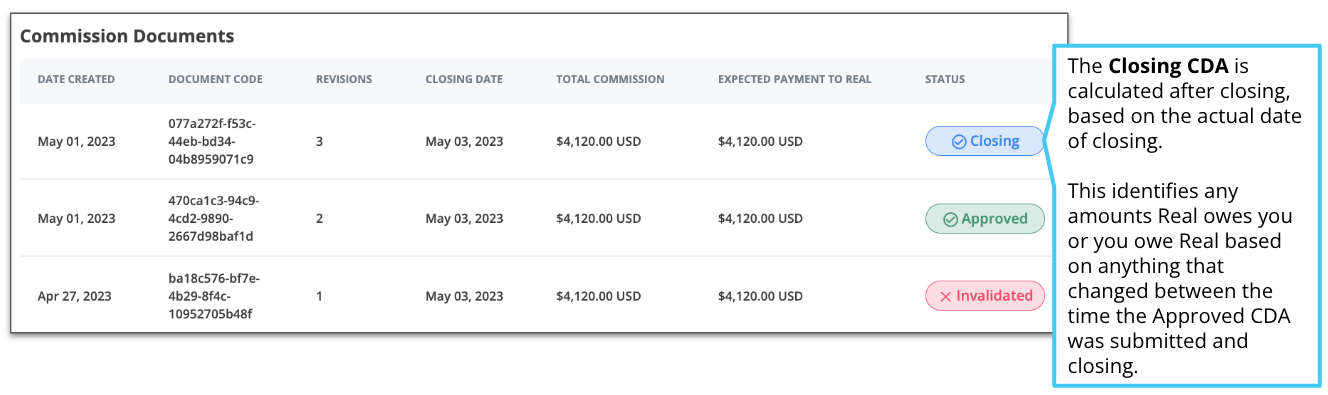Sort by Status column header
Viewport: 1328px width, 395px height.
[x=945, y=79]
